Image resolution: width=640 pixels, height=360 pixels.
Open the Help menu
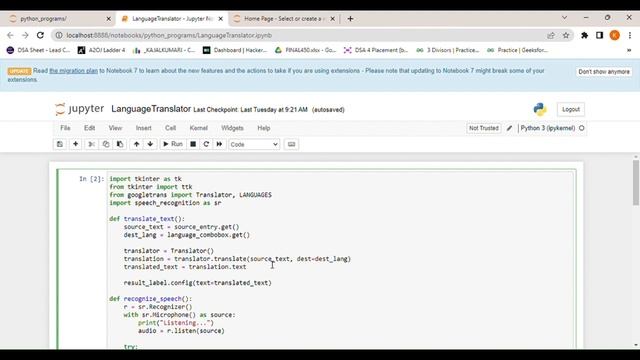(264, 128)
